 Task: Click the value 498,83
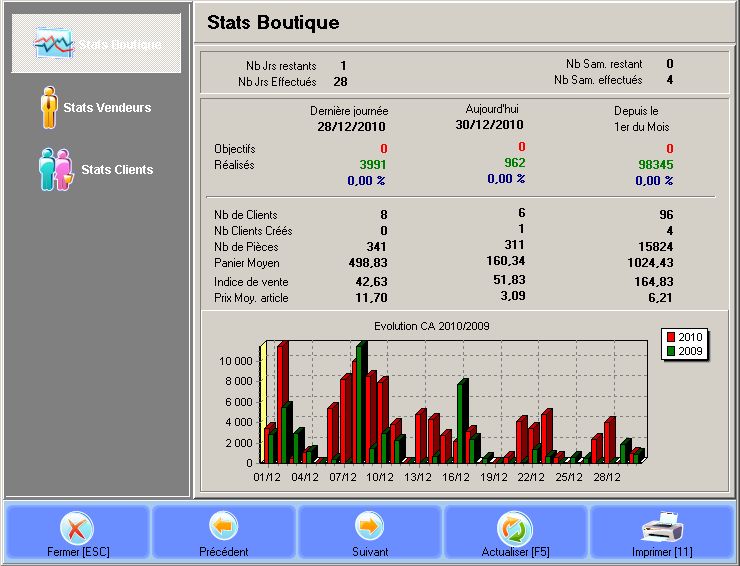(368, 263)
